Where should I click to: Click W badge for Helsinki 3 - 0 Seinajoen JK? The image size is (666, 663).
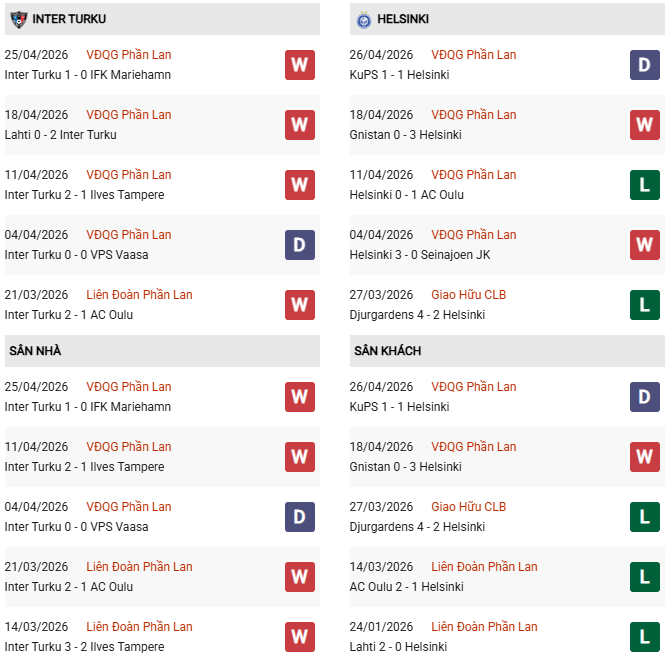pos(644,245)
